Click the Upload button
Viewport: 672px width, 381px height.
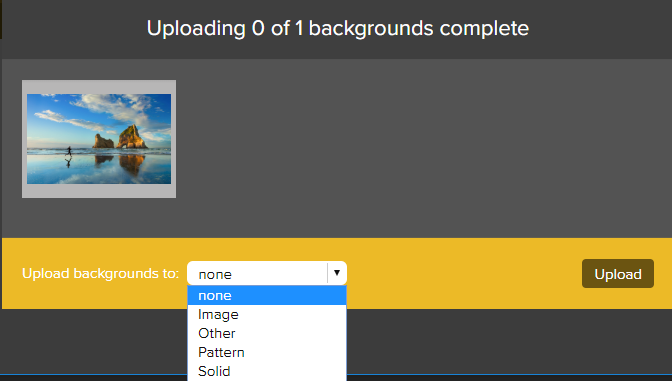pyautogui.click(x=618, y=273)
